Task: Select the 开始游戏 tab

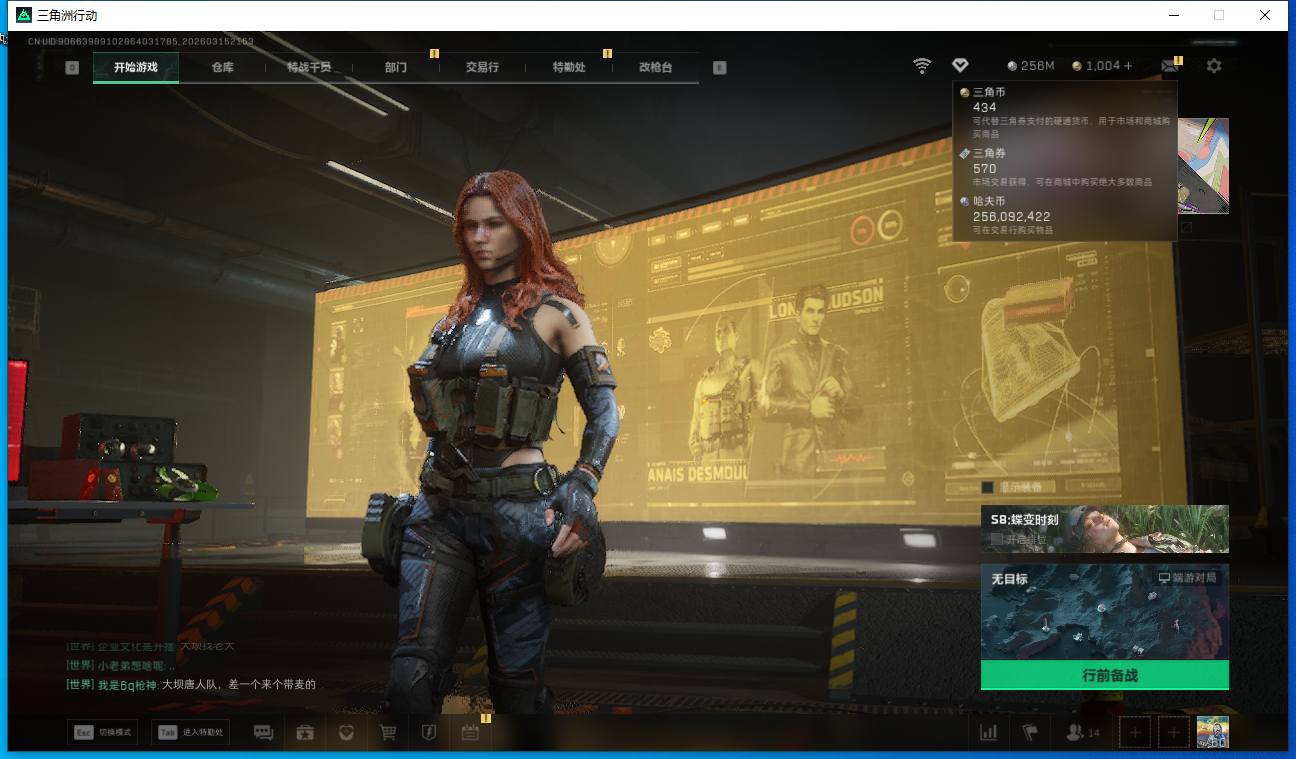Action: point(136,67)
